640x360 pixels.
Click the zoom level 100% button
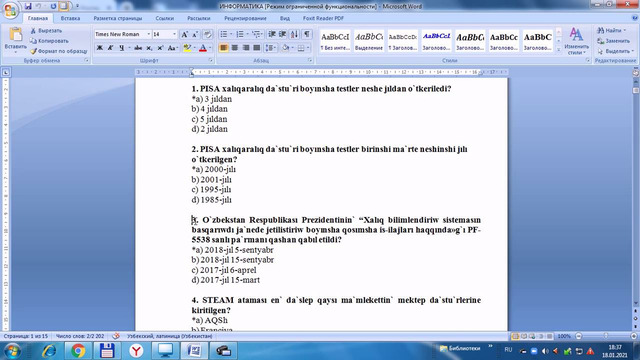point(564,336)
